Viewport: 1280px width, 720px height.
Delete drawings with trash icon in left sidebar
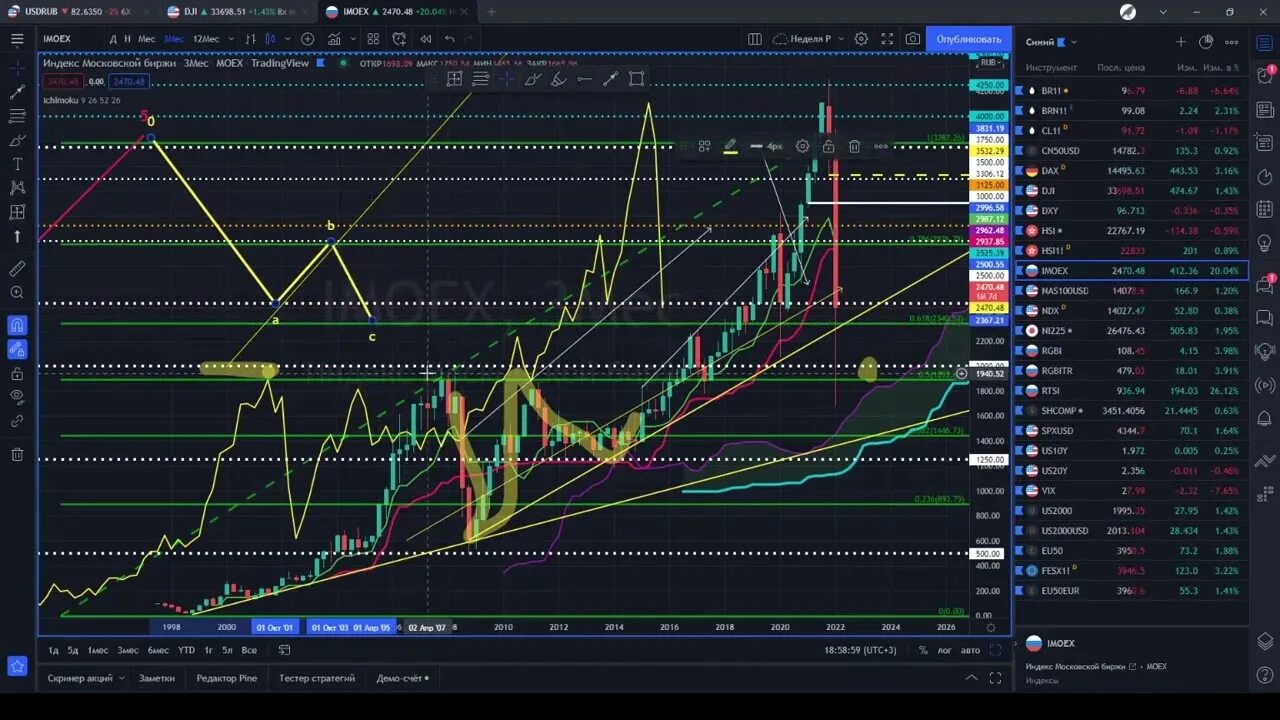17,454
